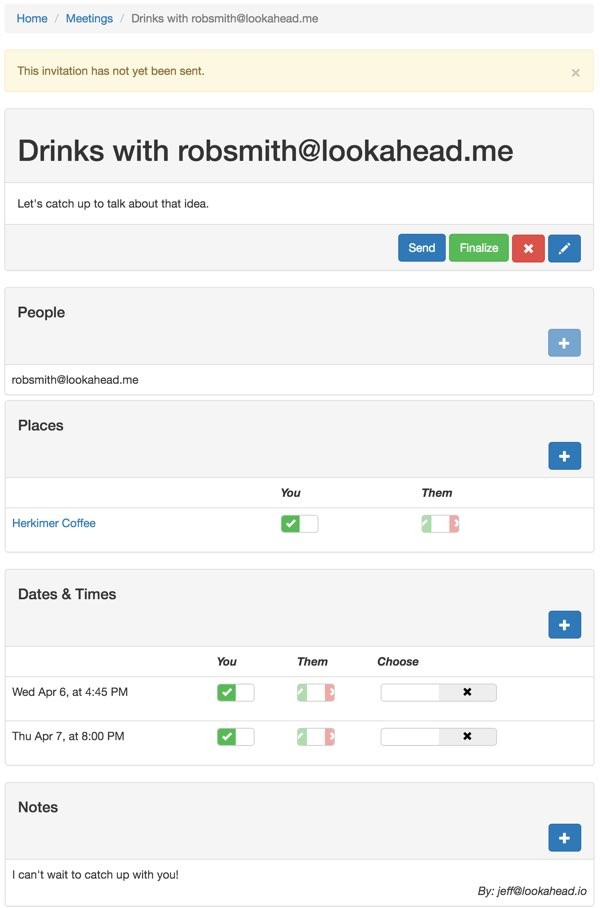This screenshot has width=600, height=908.
Task: Click the red cancel meeting X button
Action: tap(528, 248)
